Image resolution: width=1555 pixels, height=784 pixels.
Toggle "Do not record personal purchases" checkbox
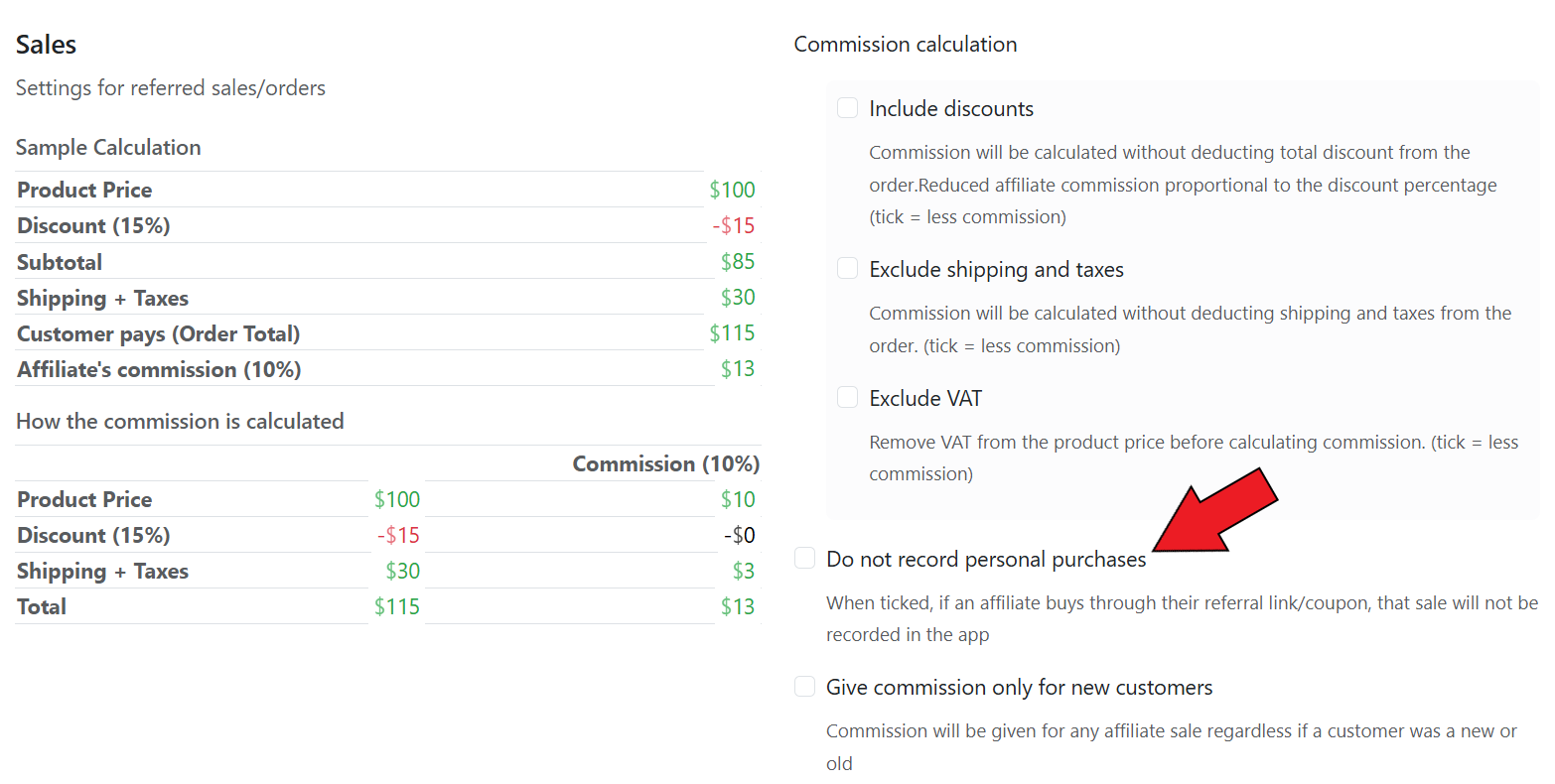coord(804,559)
